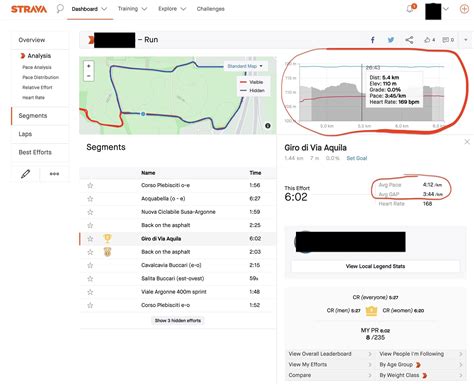Screen dimensions: 474x384
Task: Select the Segments sidebar tab
Action: click(33, 116)
